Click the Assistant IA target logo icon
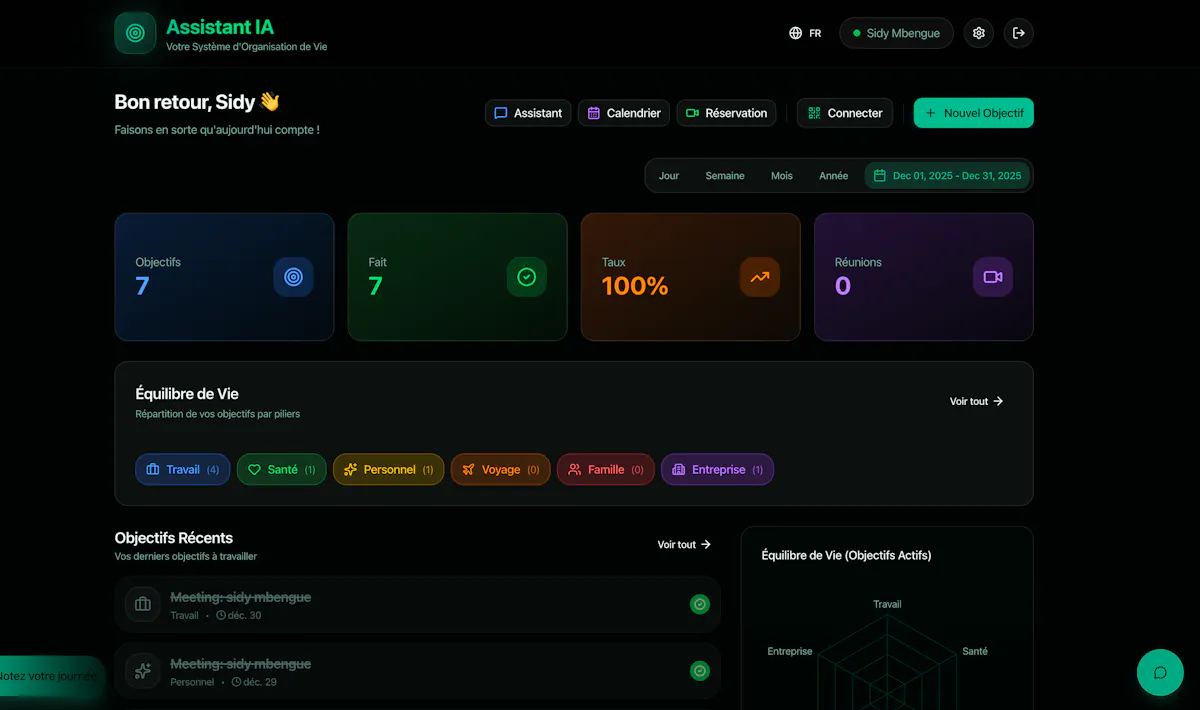Viewport: 1200px width, 710px height. click(135, 33)
